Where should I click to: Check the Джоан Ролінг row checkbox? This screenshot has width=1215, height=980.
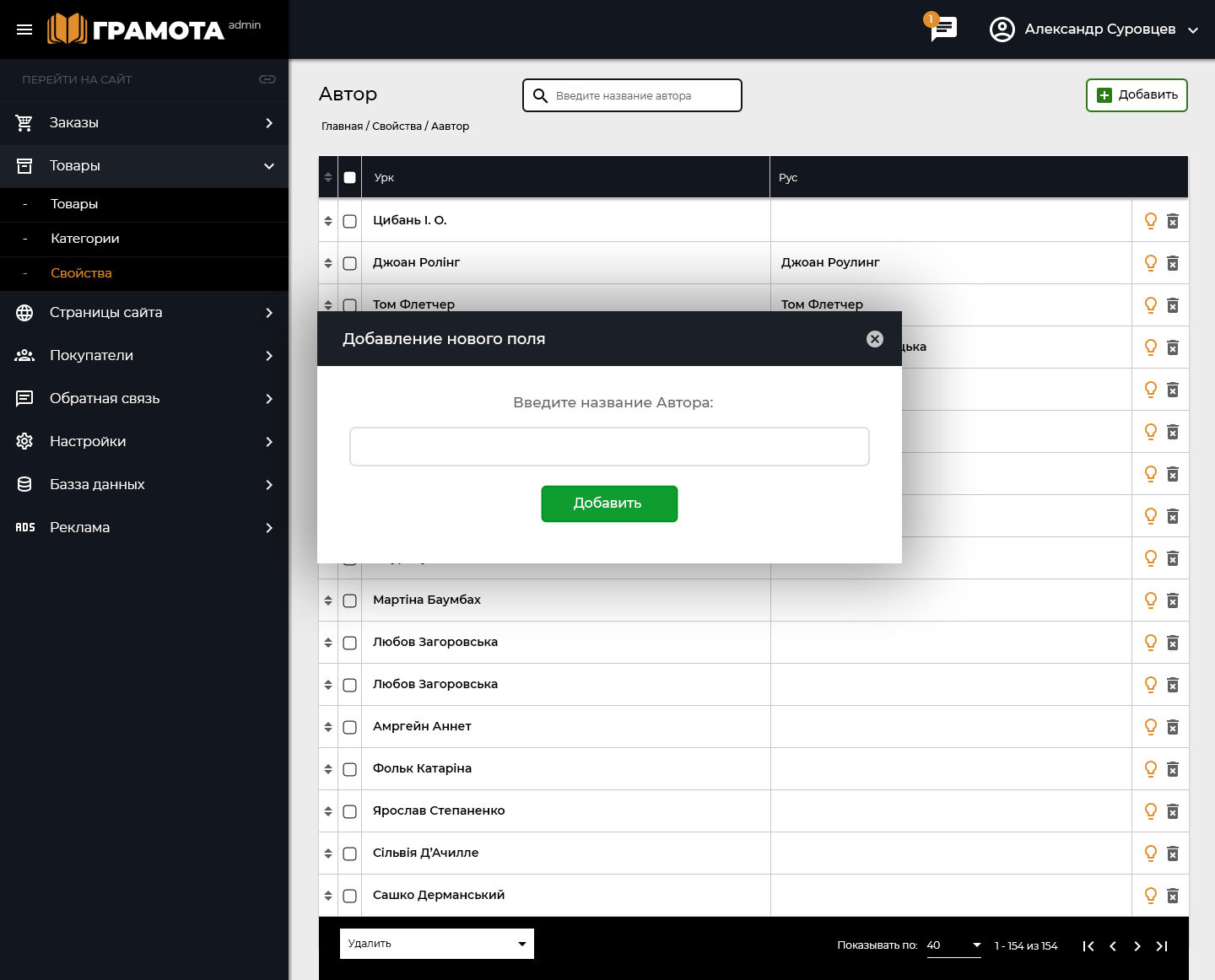click(x=349, y=263)
